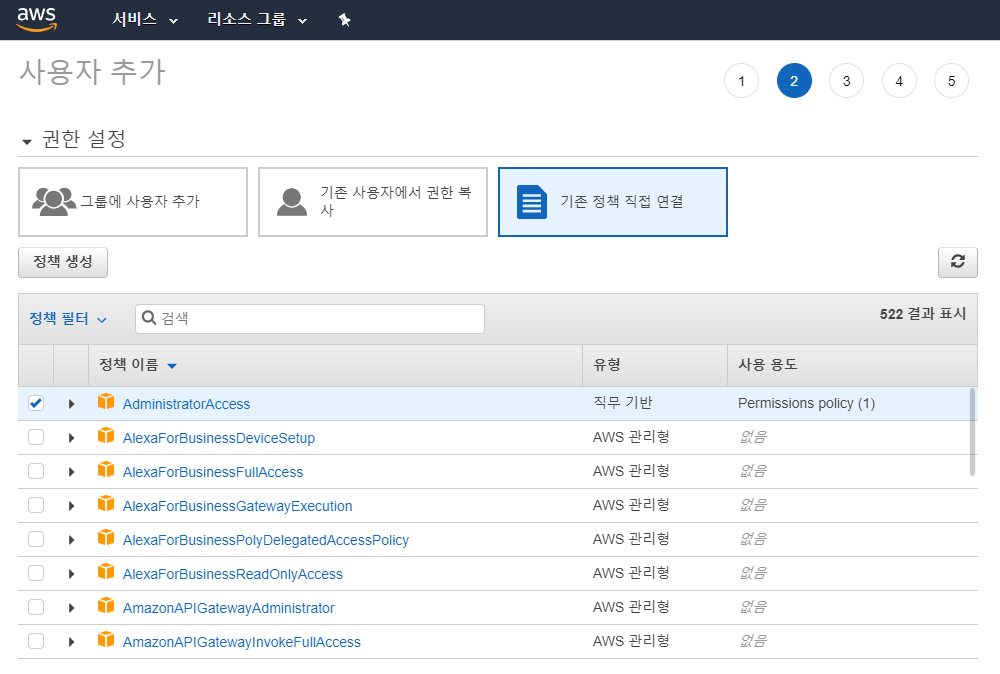Click the single user copy-permissions icon
The image size is (1000, 674).
292,201
